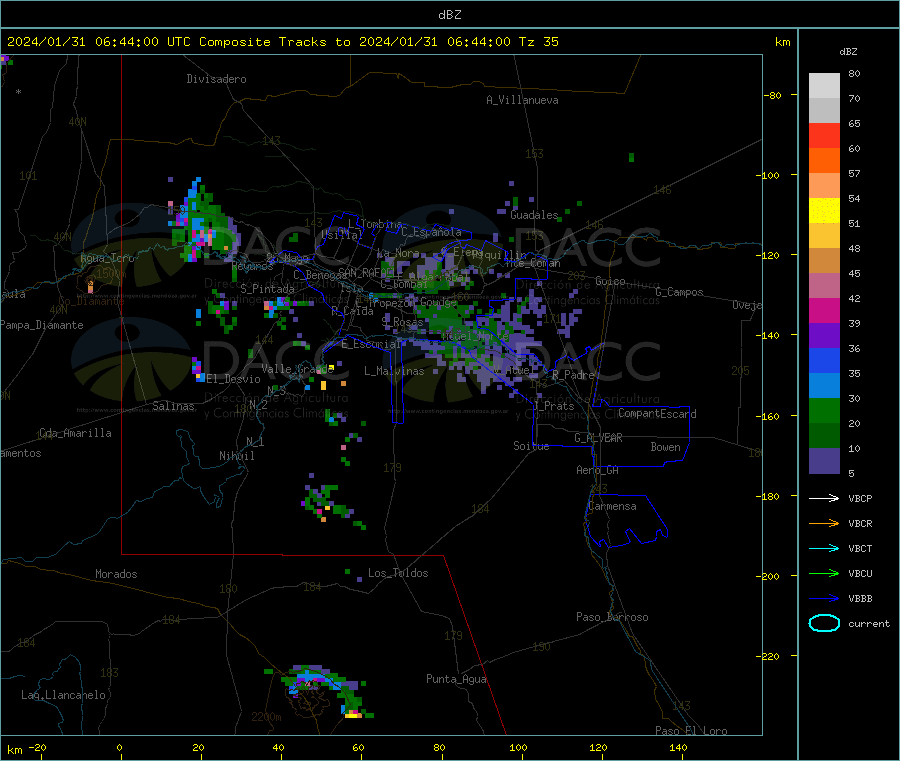Viewport: 900px width, 761px height.
Task: Click the A_Villanueva place label
Action: [x=522, y=100]
